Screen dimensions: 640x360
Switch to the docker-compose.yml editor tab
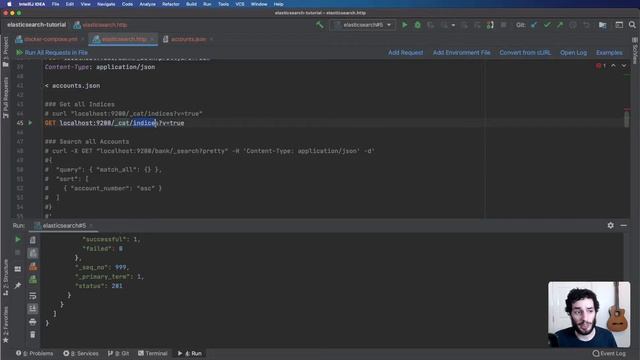51,39
